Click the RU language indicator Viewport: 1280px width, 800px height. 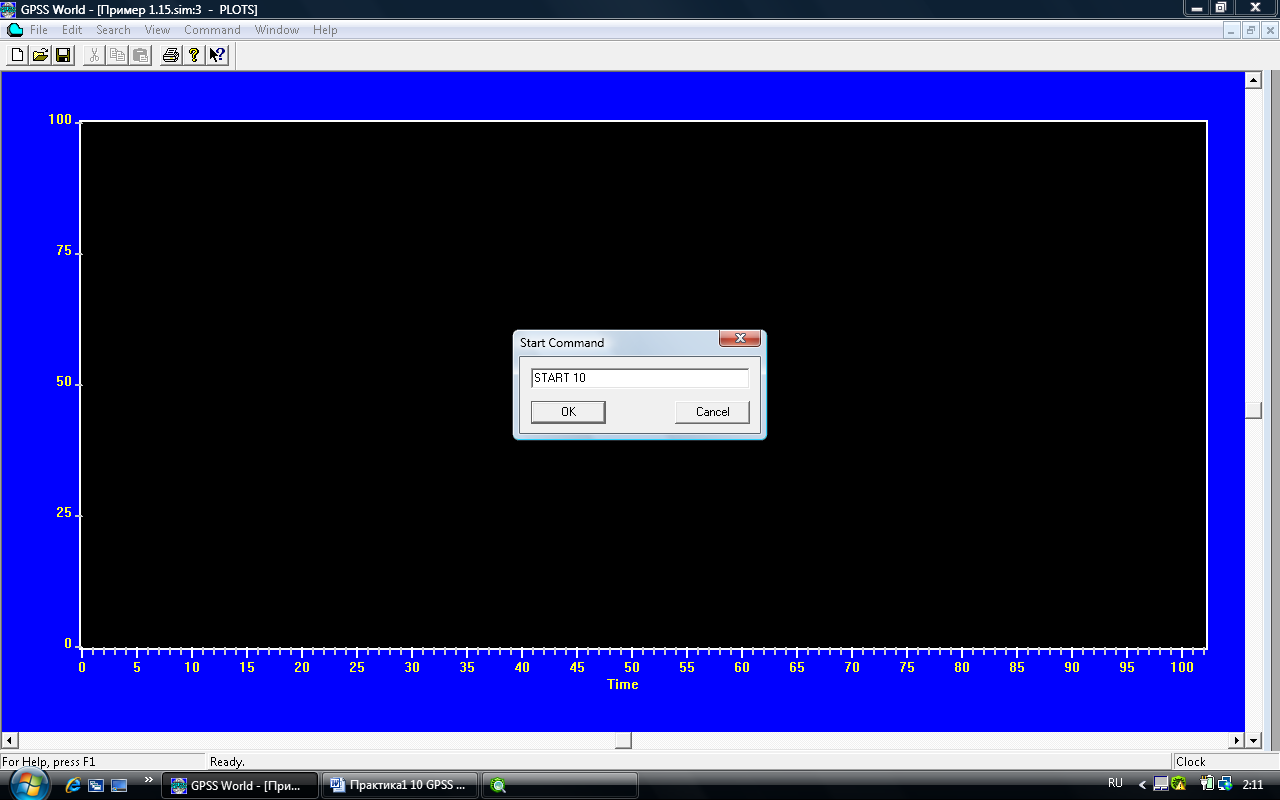click(x=1115, y=784)
